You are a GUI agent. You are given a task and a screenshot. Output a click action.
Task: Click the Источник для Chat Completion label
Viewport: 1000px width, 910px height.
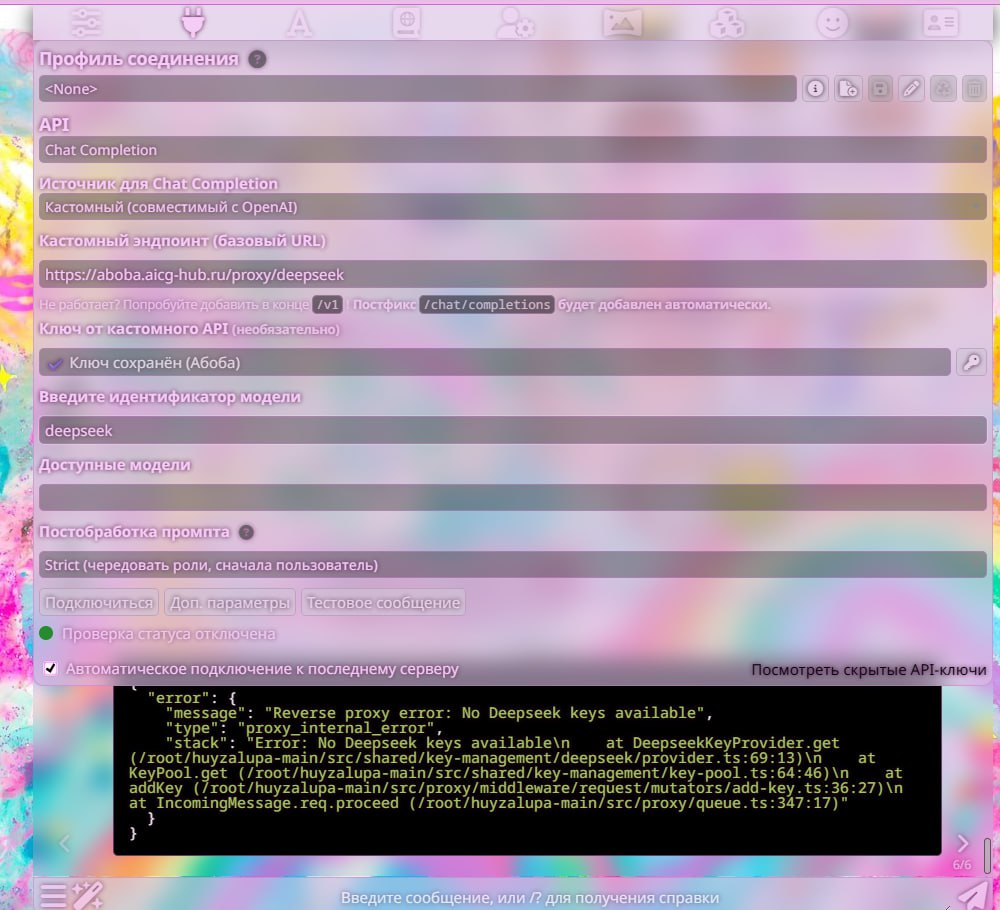tap(159, 184)
